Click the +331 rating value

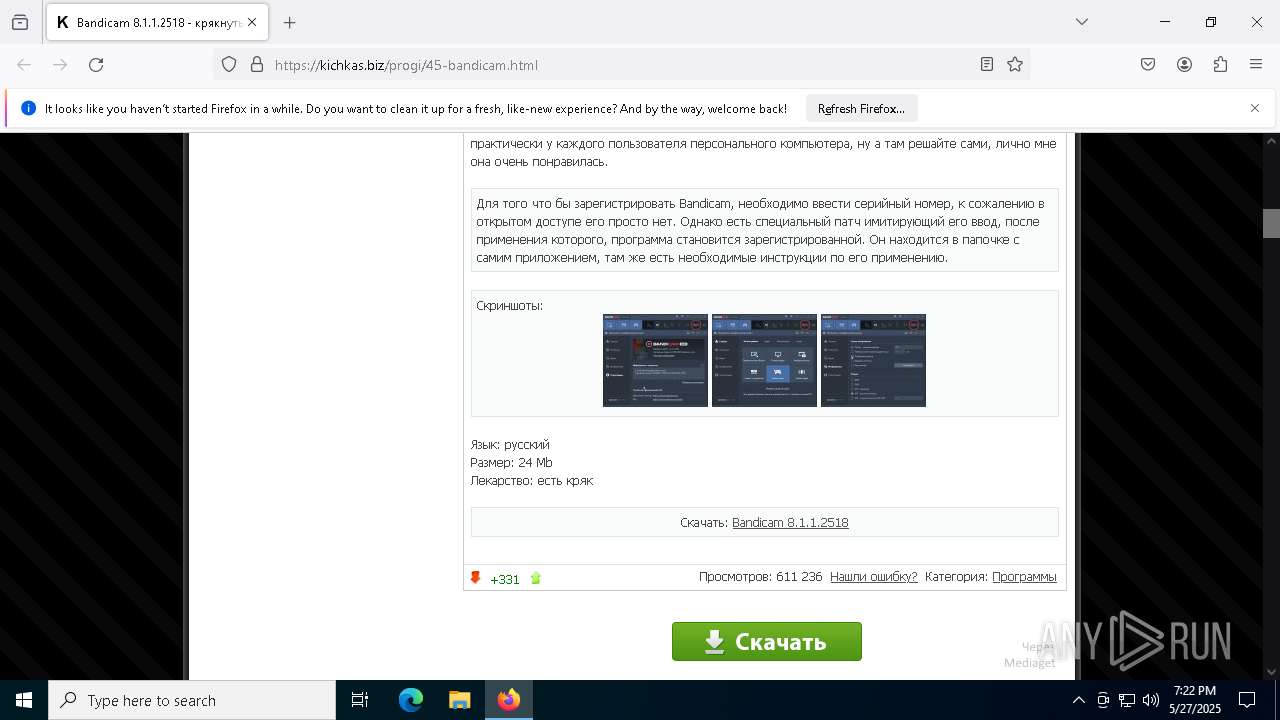505,579
